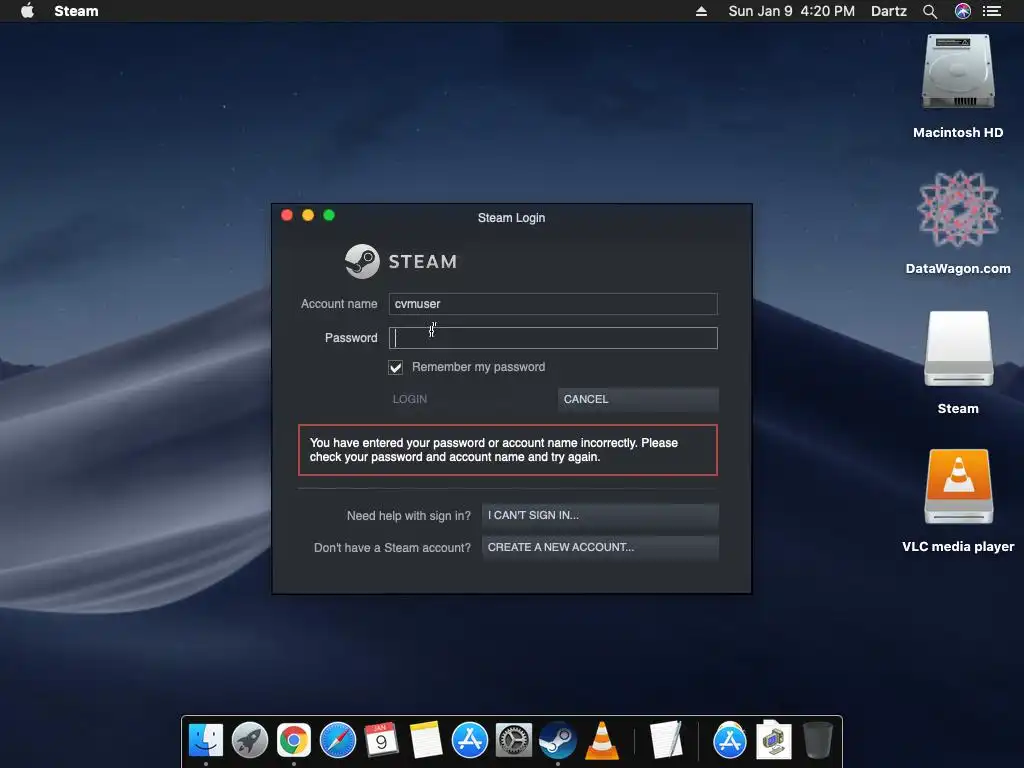Click the incorrect password error message

pyautogui.click(x=507, y=450)
